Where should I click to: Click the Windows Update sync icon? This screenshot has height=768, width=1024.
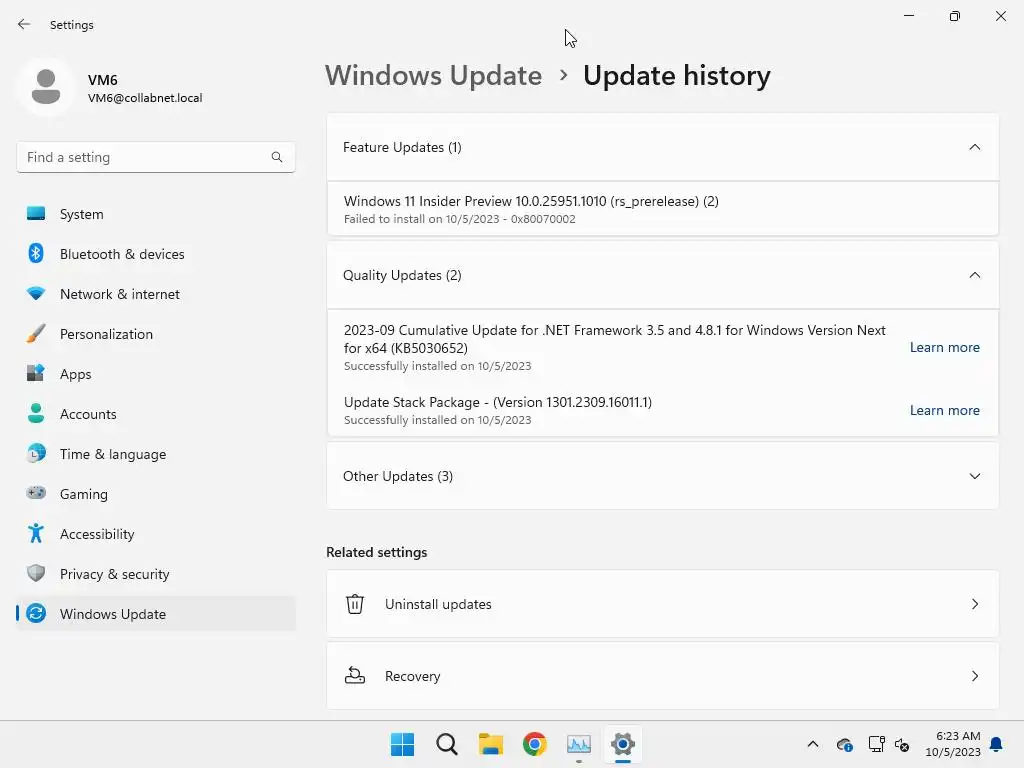[x=36, y=613]
